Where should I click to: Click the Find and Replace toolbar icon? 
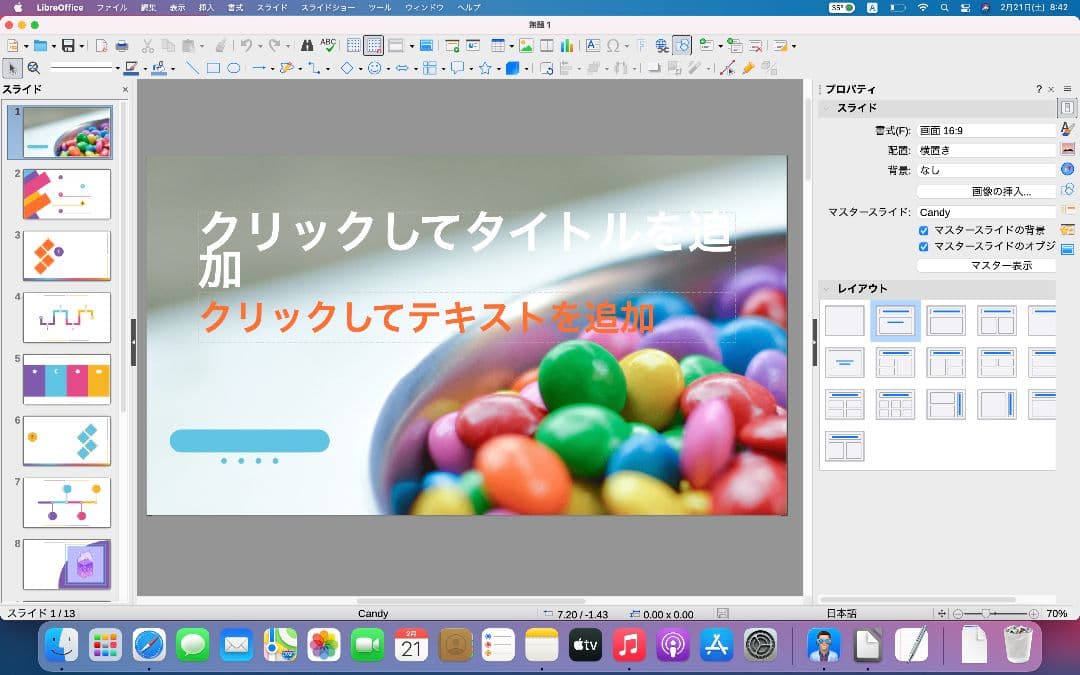307,44
